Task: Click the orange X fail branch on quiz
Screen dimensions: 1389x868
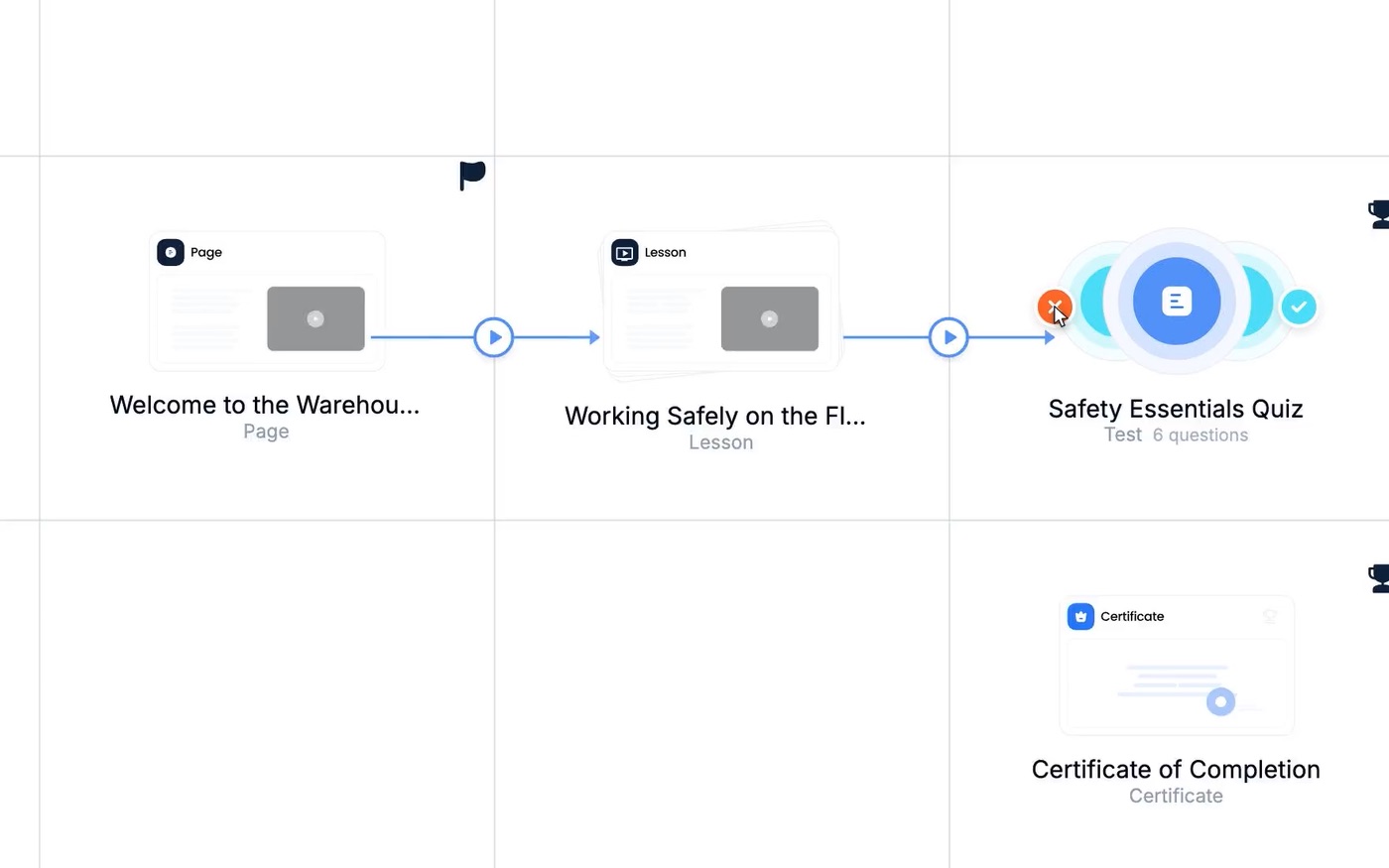Action: (x=1055, y=307)
